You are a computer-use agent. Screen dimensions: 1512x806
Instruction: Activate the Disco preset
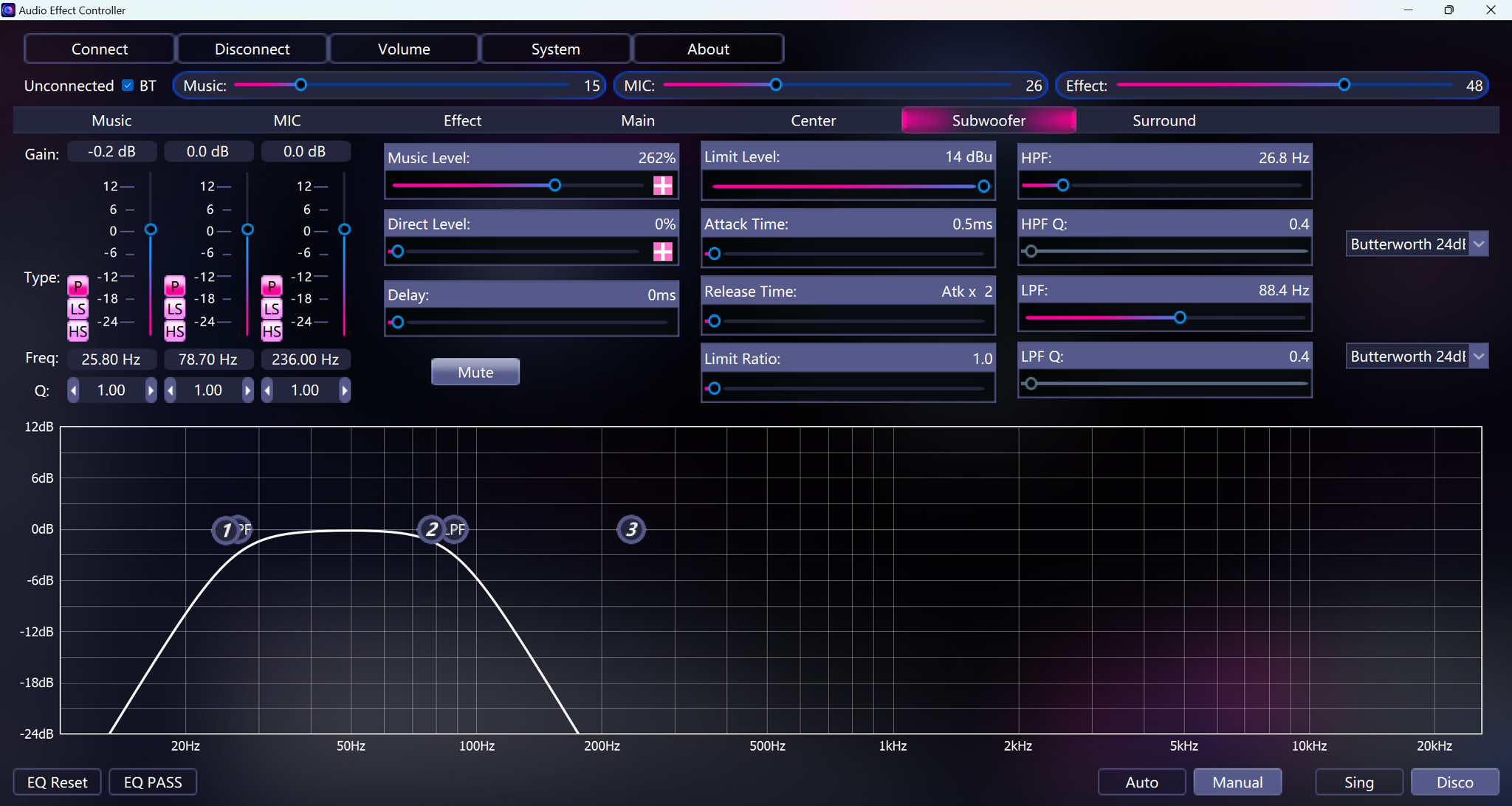tap(1455, 782)
